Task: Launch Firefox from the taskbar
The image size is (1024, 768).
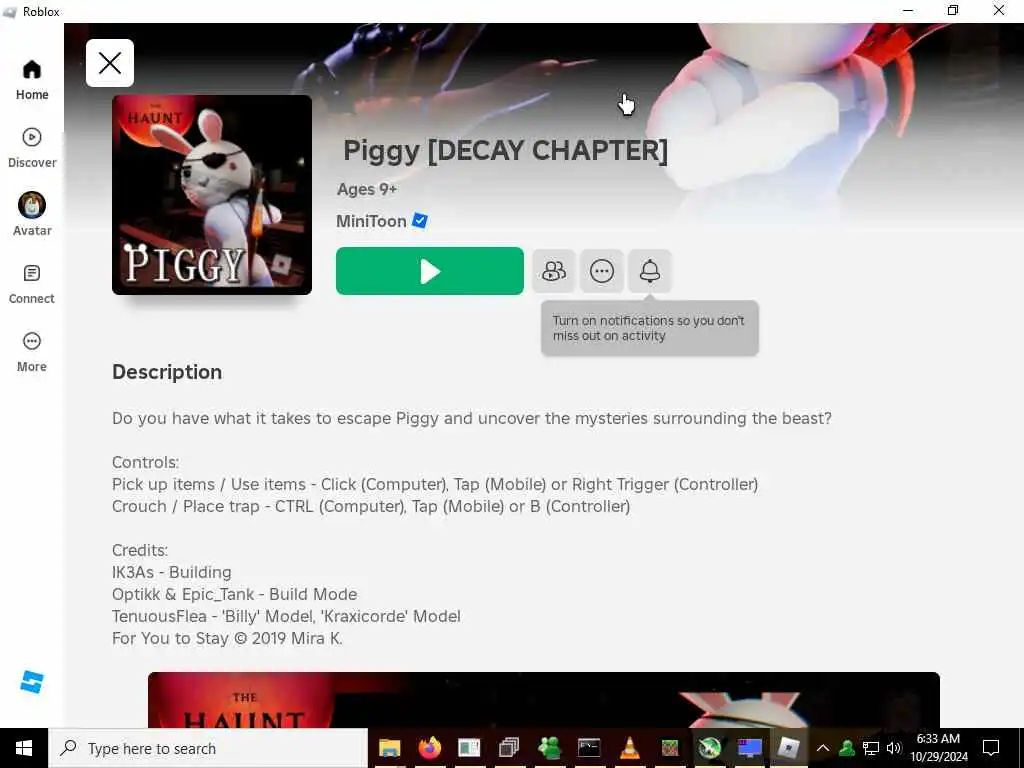Action: coord(430,748)
